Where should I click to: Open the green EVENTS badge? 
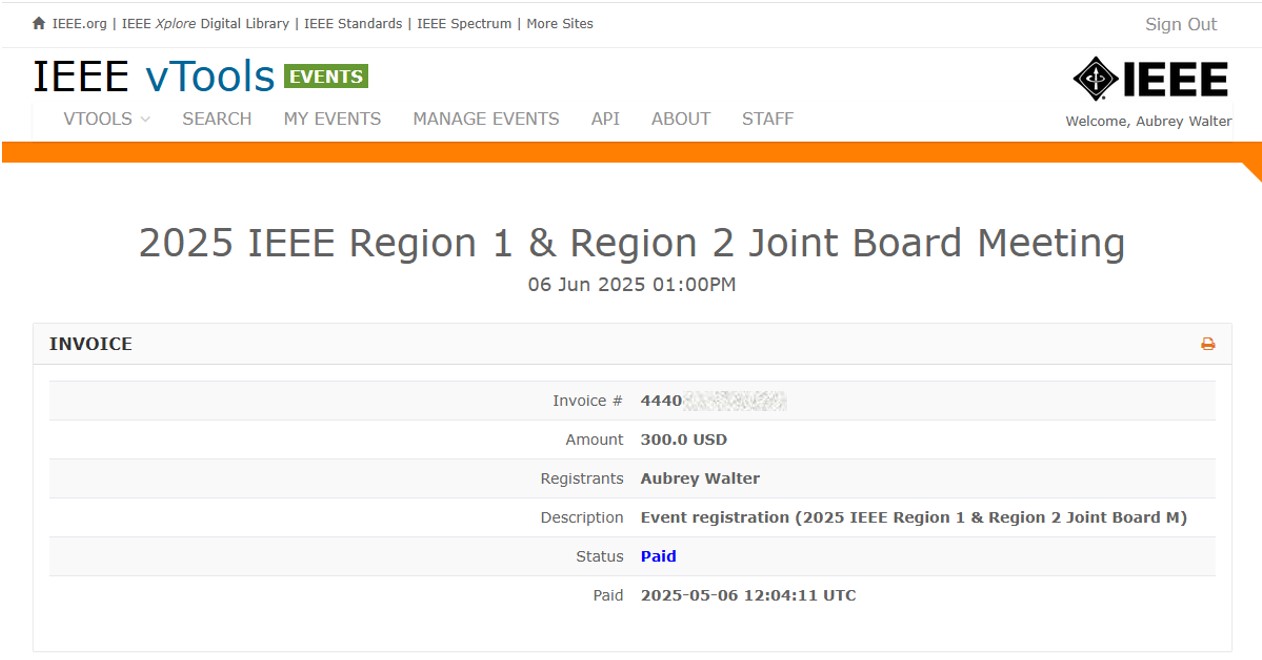(x=326, y=76)
